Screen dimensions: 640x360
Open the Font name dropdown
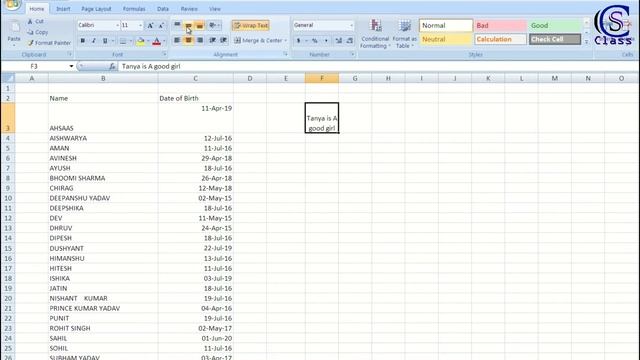117,25
